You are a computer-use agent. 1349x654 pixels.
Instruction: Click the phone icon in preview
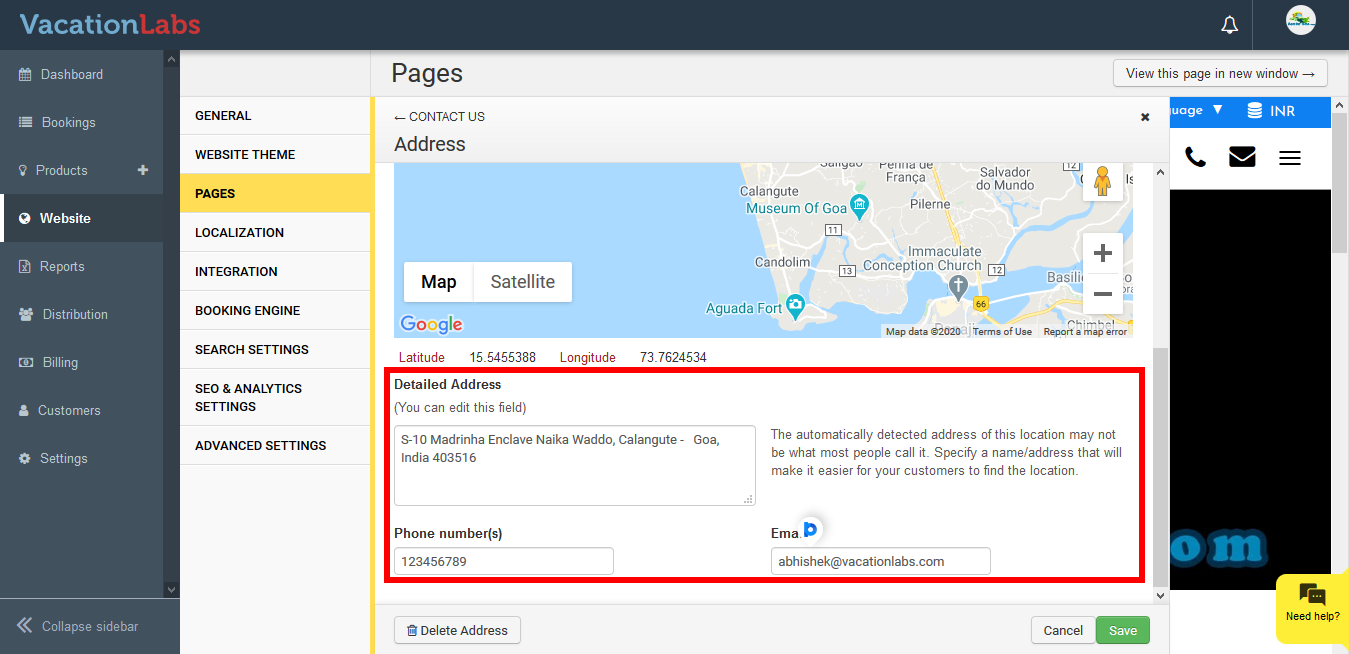pos(1195,157)
